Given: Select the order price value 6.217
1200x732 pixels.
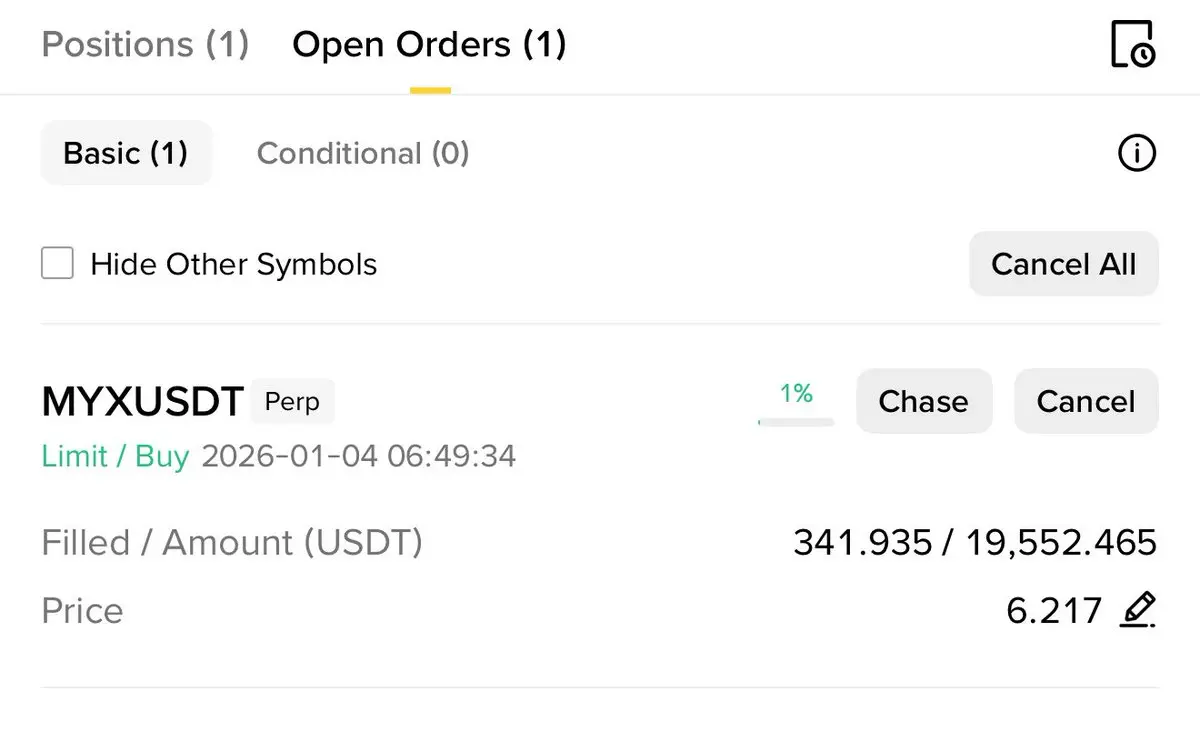Looking at the screenshot, I should click(x=1054, y=610).
